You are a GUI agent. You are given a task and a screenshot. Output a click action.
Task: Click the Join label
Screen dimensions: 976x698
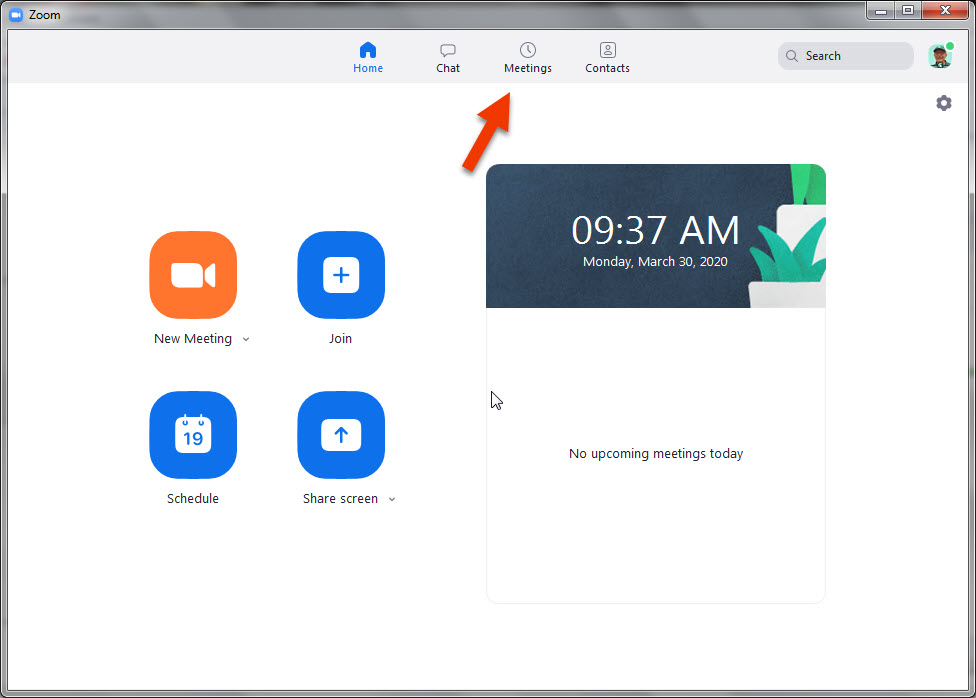[340, 339]
